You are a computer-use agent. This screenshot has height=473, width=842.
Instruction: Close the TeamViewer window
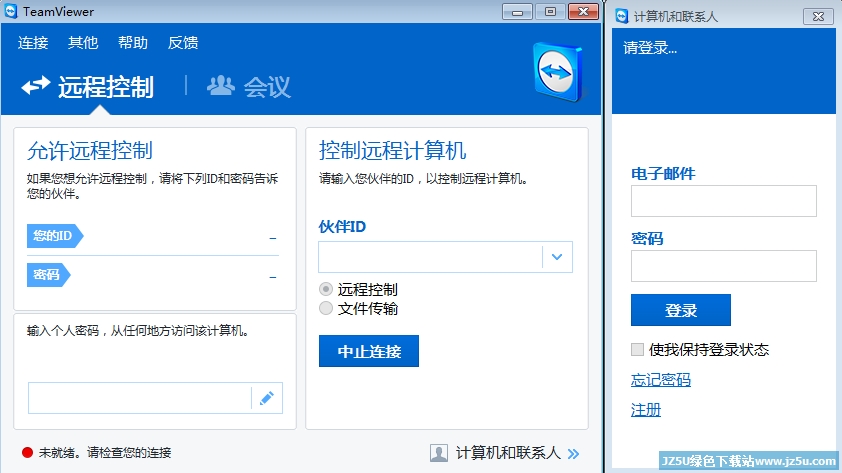click(x=584, y=12)
